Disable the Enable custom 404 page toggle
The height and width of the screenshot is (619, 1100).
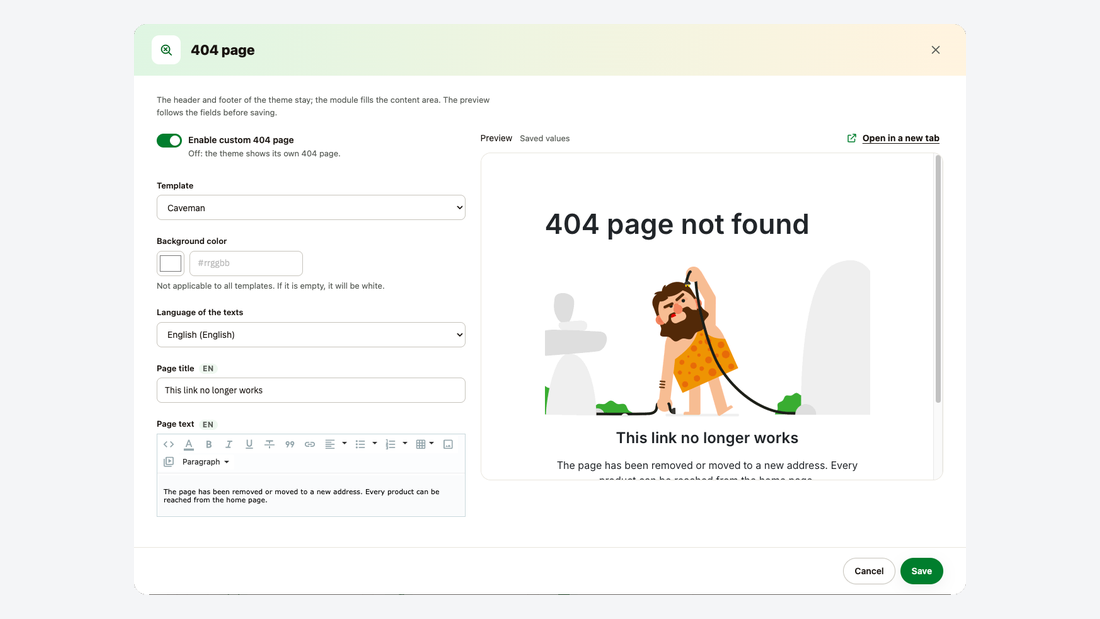[x=169, y=140]
